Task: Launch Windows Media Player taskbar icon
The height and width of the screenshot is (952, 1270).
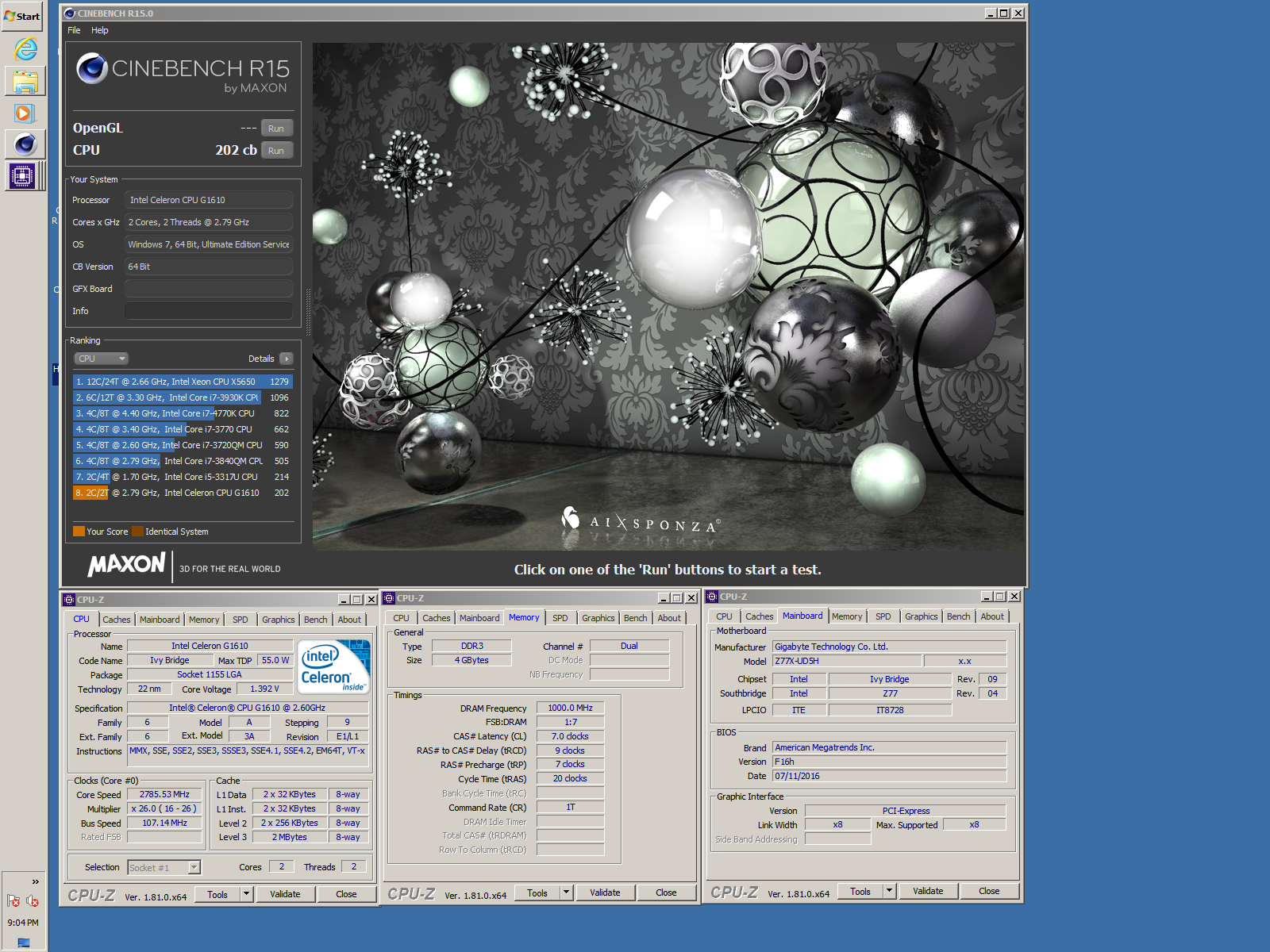Action: (x=24, y=113)
